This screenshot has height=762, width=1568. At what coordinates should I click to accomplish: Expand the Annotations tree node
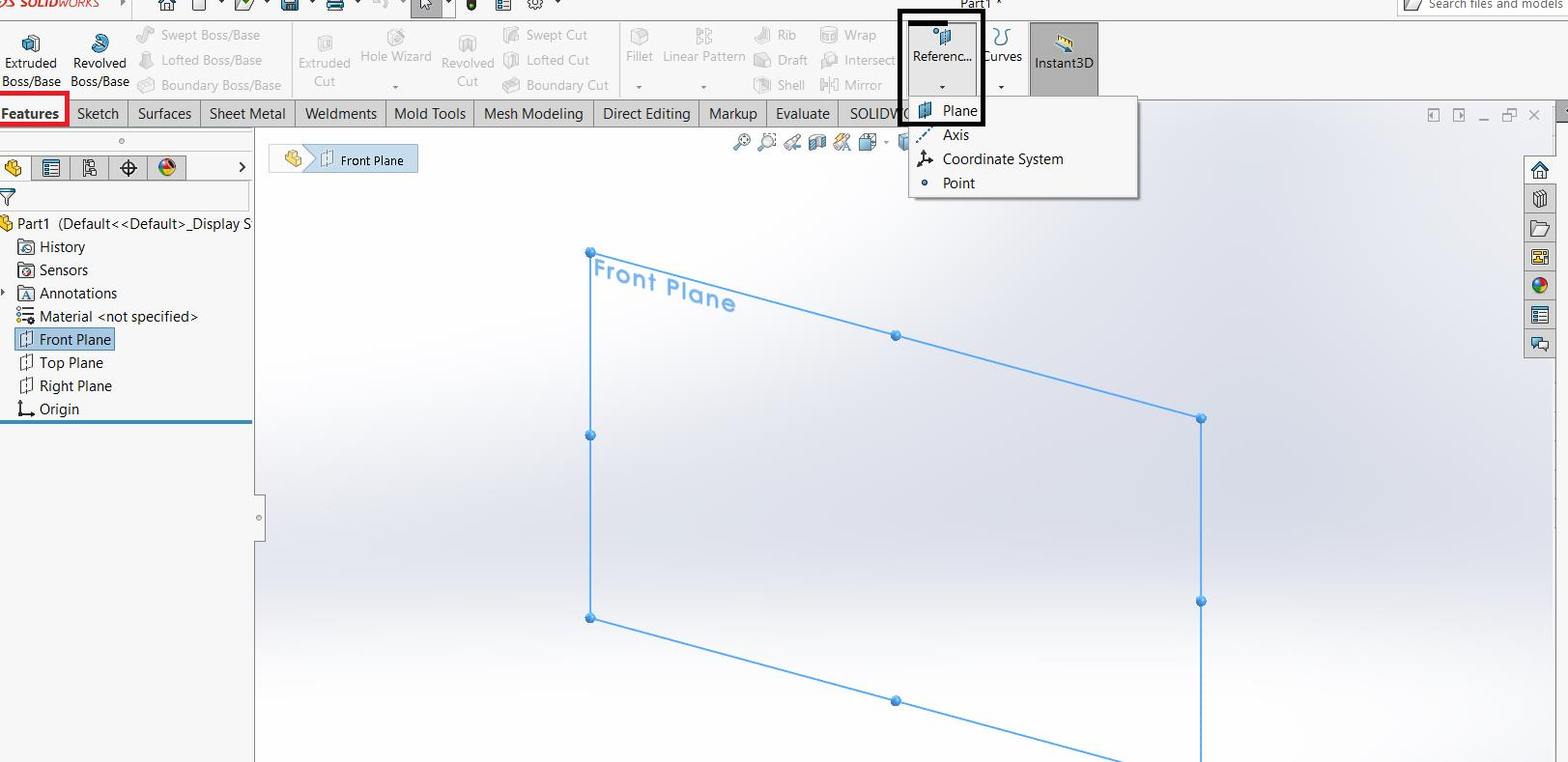tap(4, 294)
